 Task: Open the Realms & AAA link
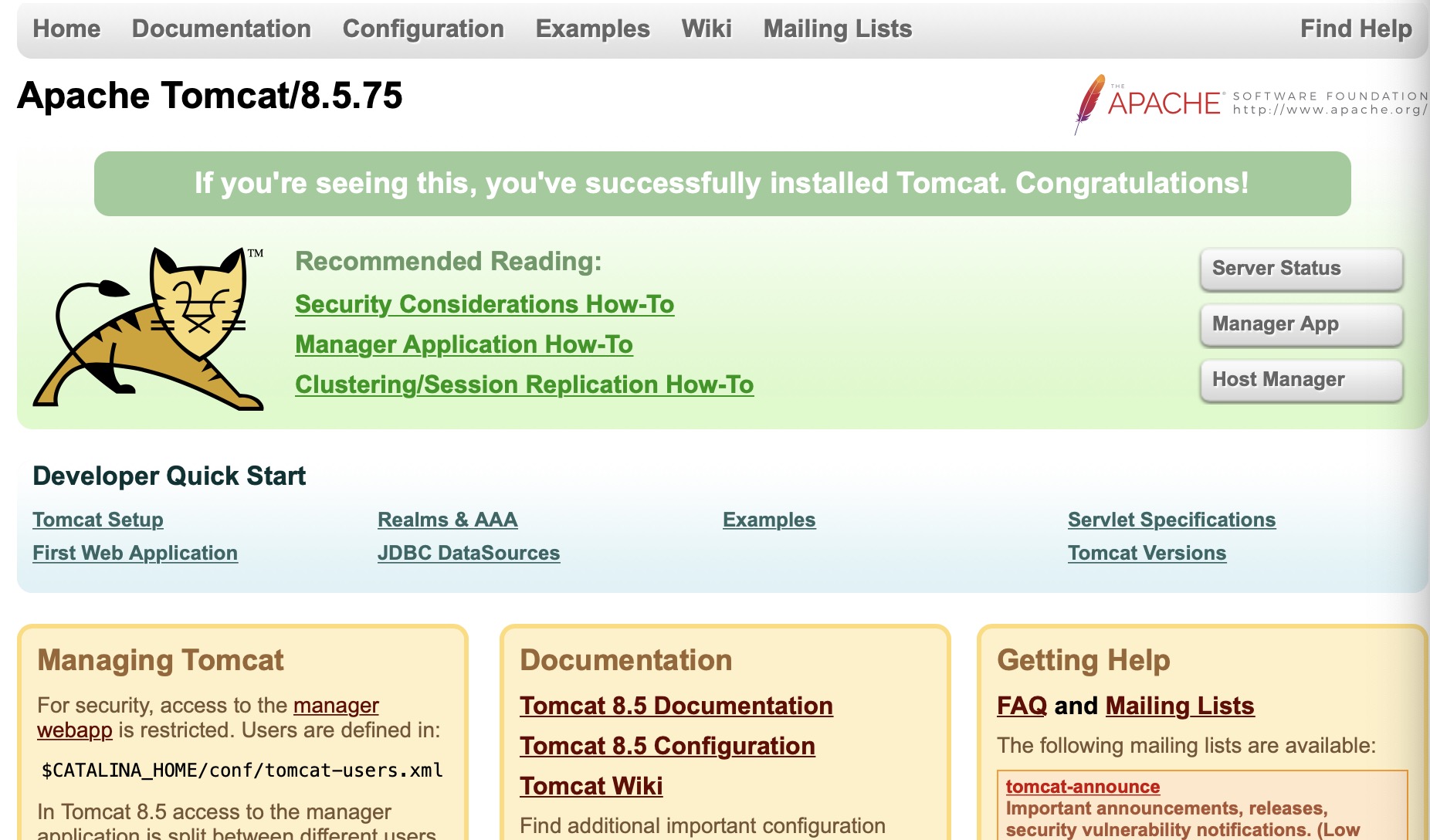pyautogui.click(x=448, y=520)
